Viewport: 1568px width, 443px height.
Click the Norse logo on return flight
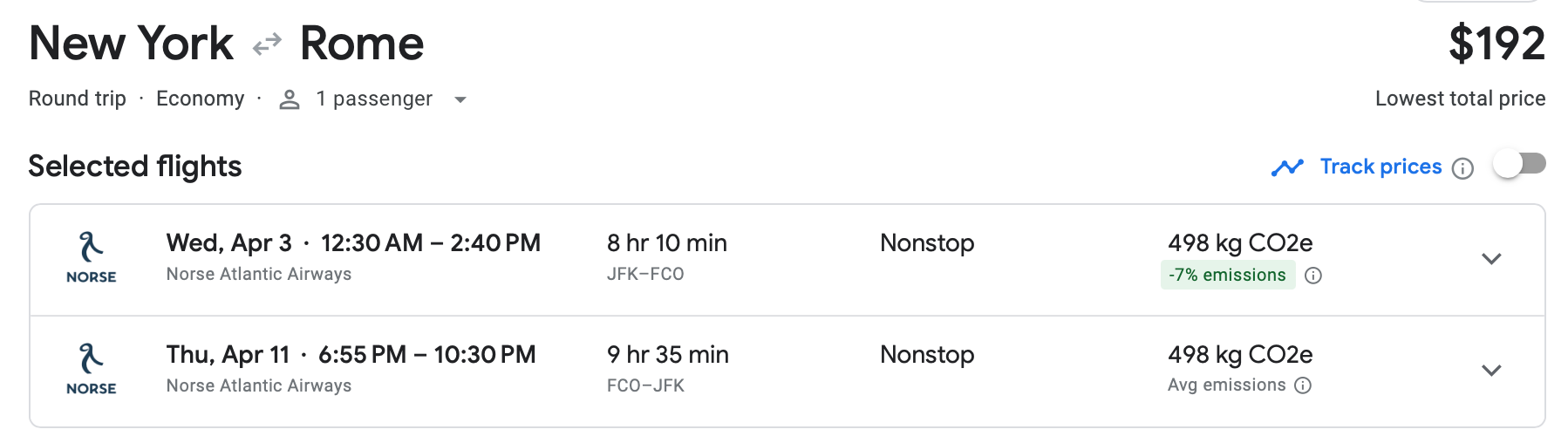tap(92, 370)
